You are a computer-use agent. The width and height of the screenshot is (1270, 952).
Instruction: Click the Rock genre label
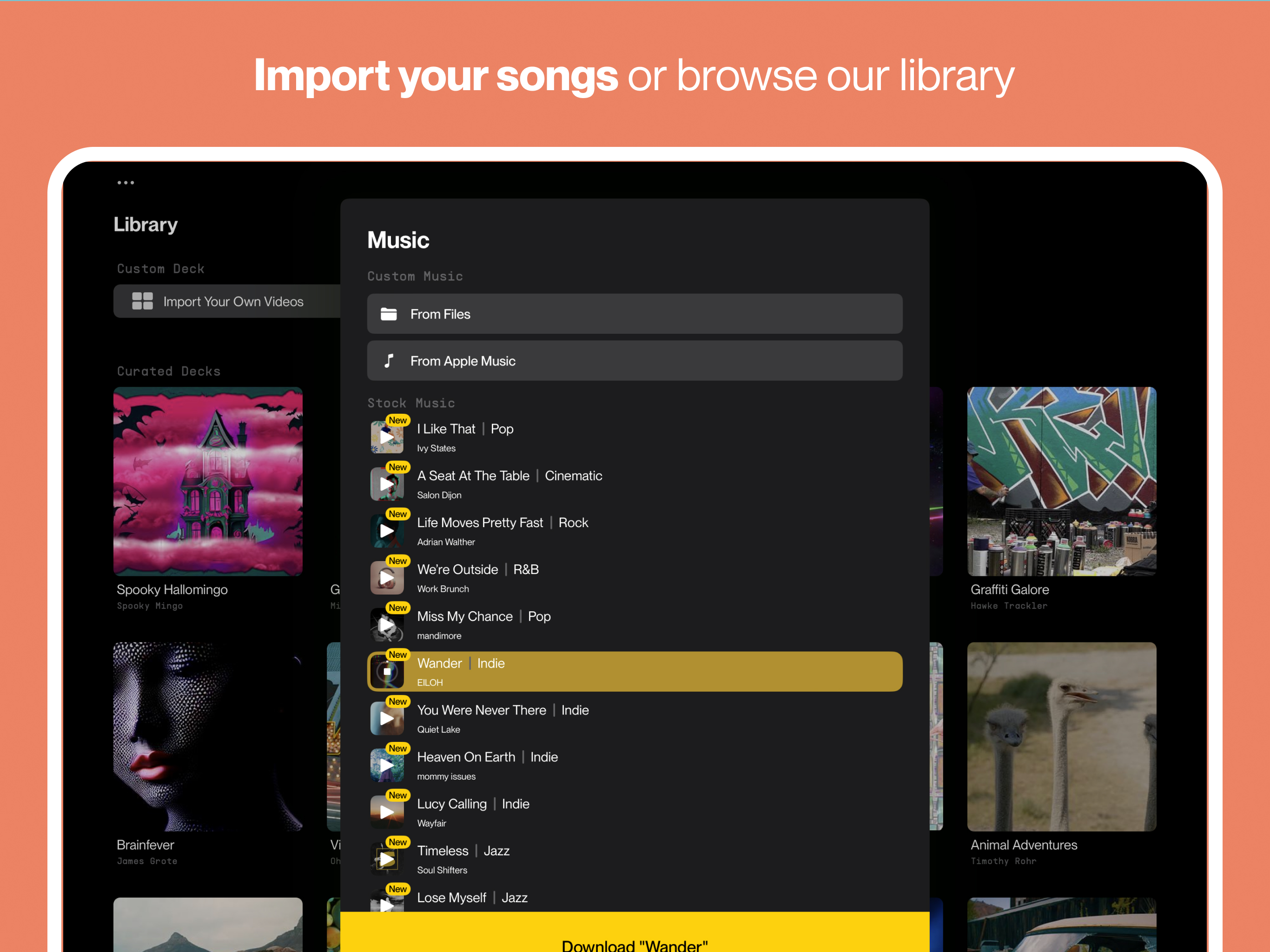574,522
